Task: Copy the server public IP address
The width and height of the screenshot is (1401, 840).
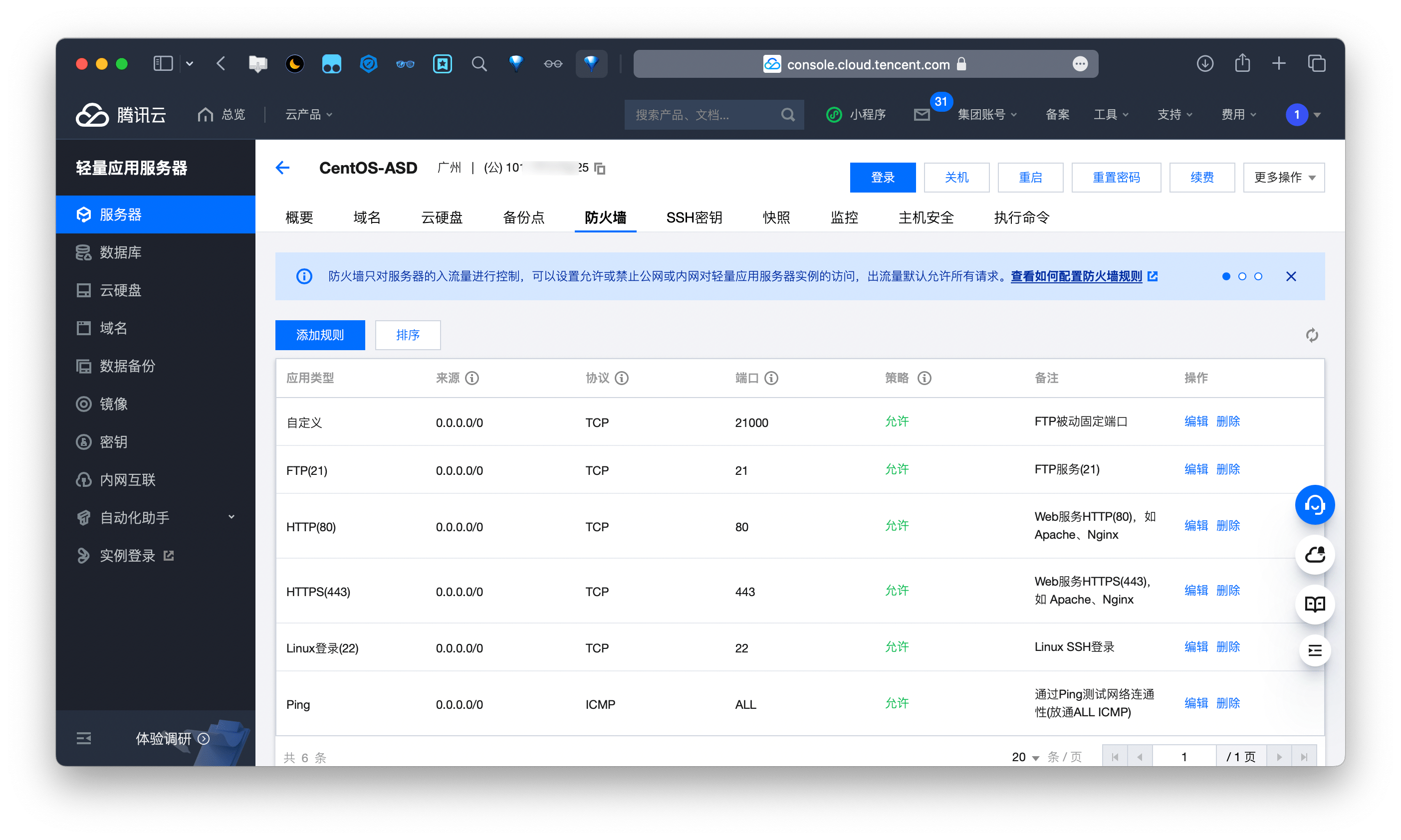Action: point(599,168)
